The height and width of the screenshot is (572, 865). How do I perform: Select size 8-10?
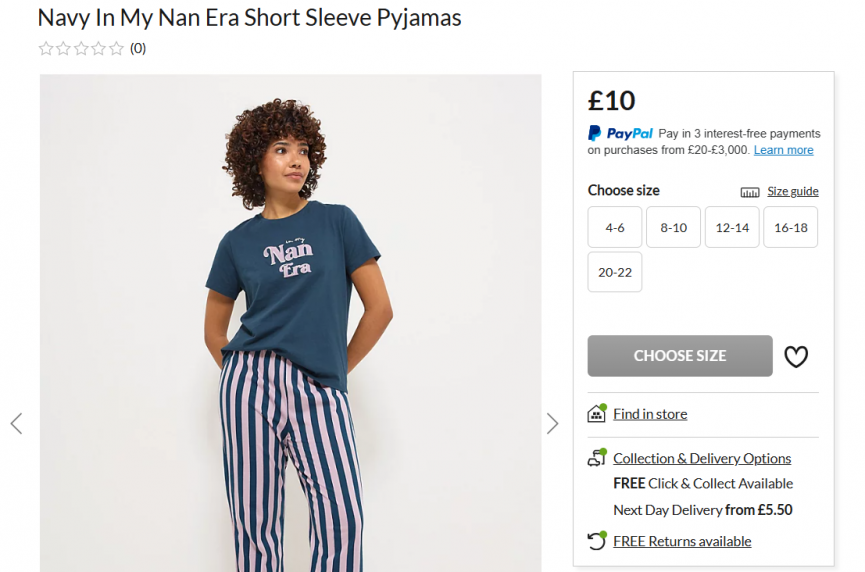click(x=673, y=227)
